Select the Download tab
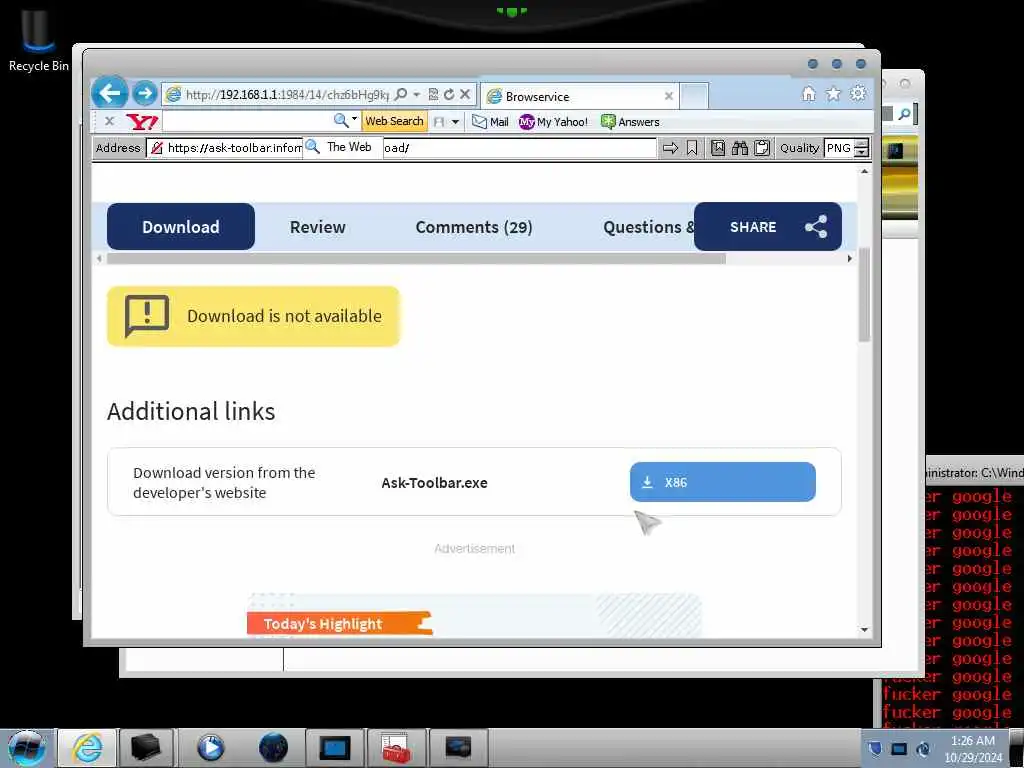This screenshot has height=768, width=1024. 181,227
